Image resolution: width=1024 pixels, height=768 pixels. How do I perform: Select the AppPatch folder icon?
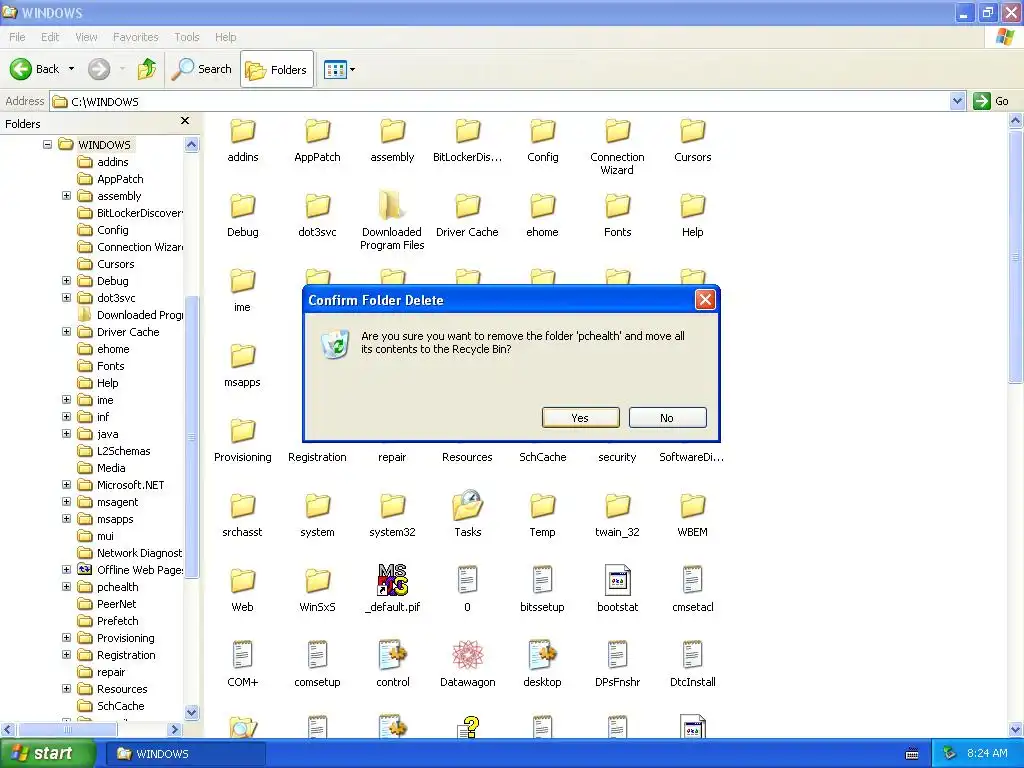coord(317,132)
